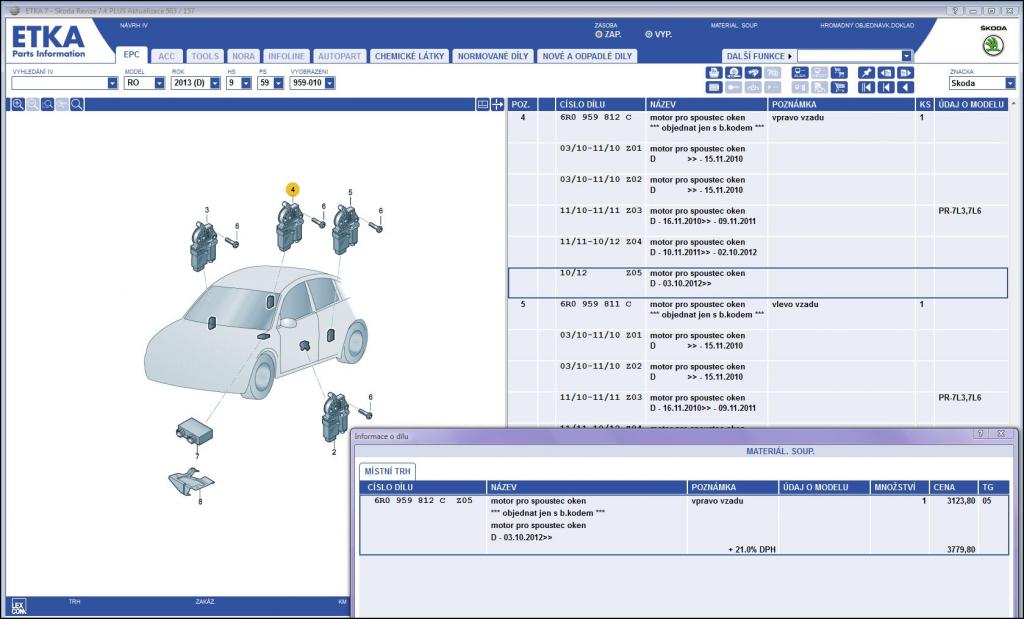Click the Údaj o modelu header in parts list

click(x=972, y=104)
